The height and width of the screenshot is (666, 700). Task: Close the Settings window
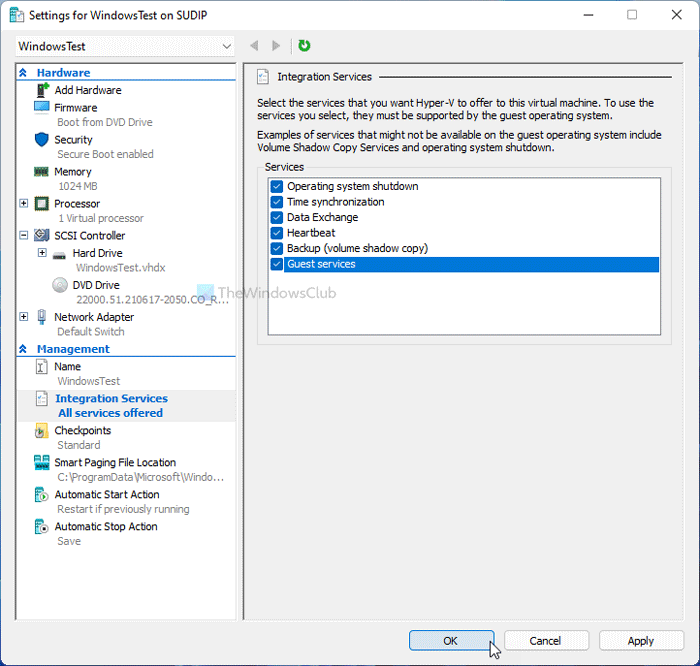click(676, 15)
